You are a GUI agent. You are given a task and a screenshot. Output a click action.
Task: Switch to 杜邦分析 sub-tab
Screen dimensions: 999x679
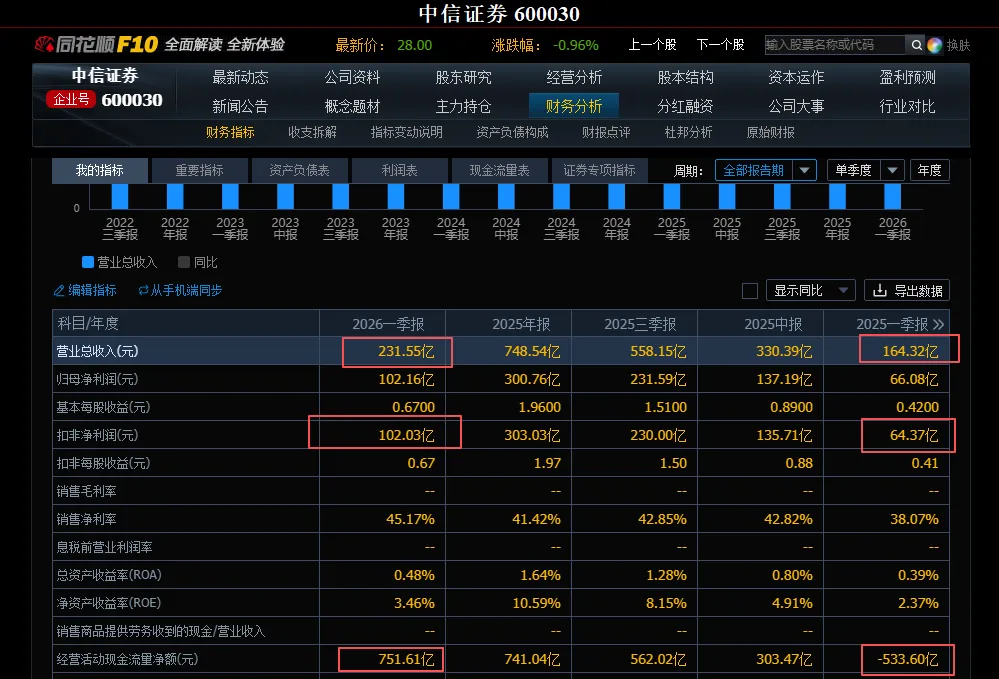pos(688,132)
